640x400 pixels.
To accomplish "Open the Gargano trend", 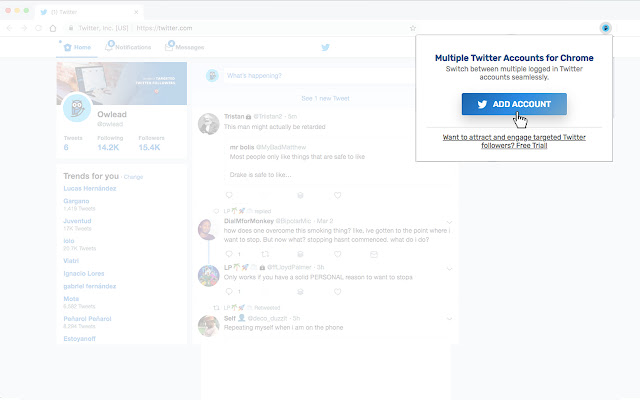I will click(x=76, y=201).
